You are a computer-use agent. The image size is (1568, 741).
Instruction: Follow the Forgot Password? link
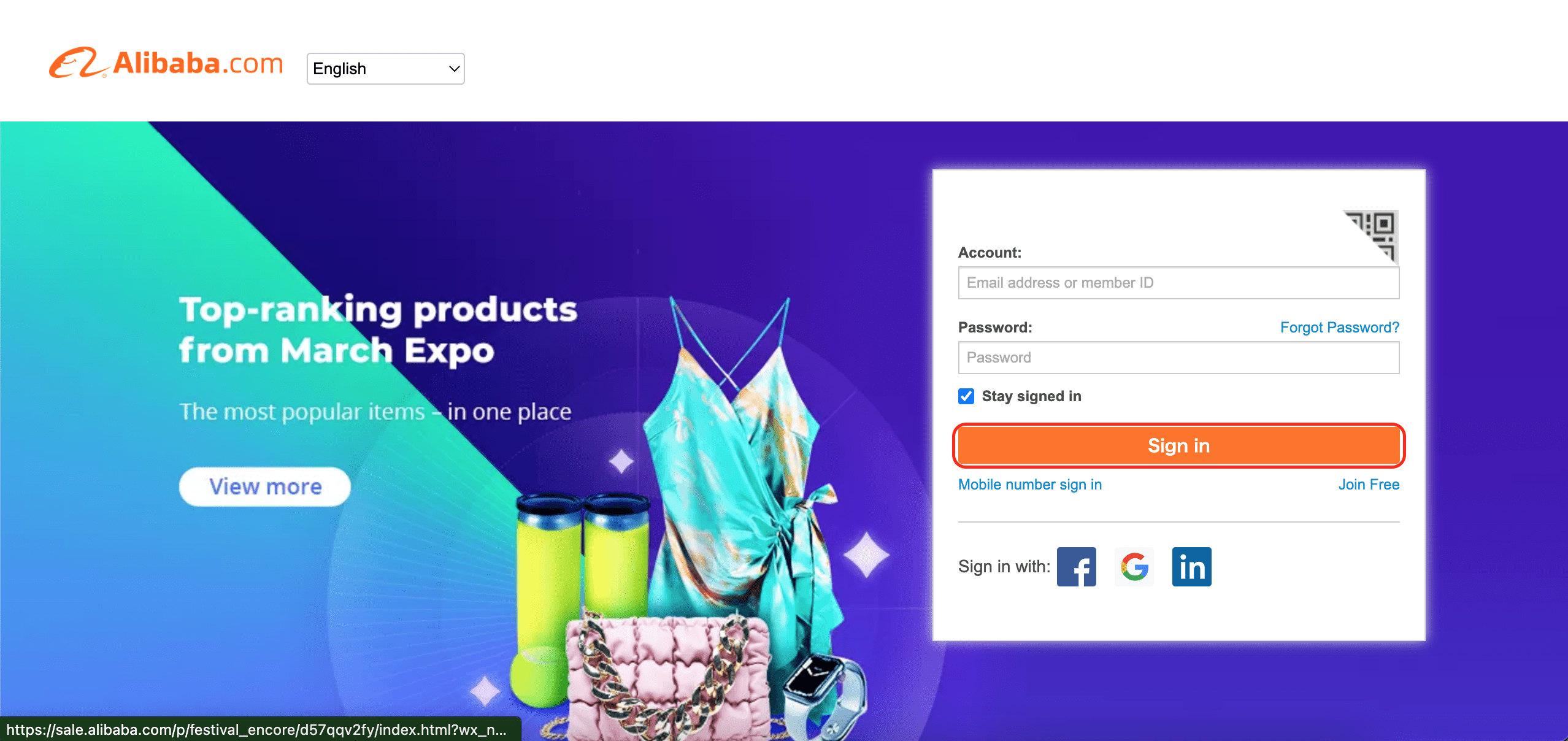tap(1340, 328)
